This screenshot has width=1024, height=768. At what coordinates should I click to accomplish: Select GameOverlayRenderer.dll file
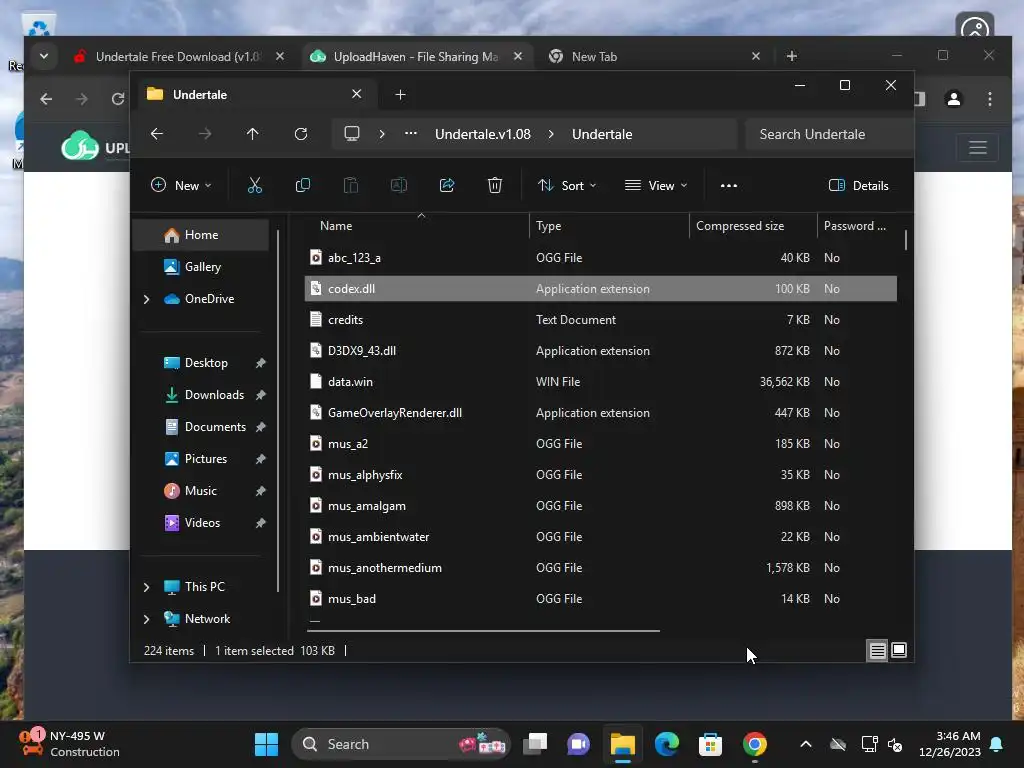coord(601,413)
